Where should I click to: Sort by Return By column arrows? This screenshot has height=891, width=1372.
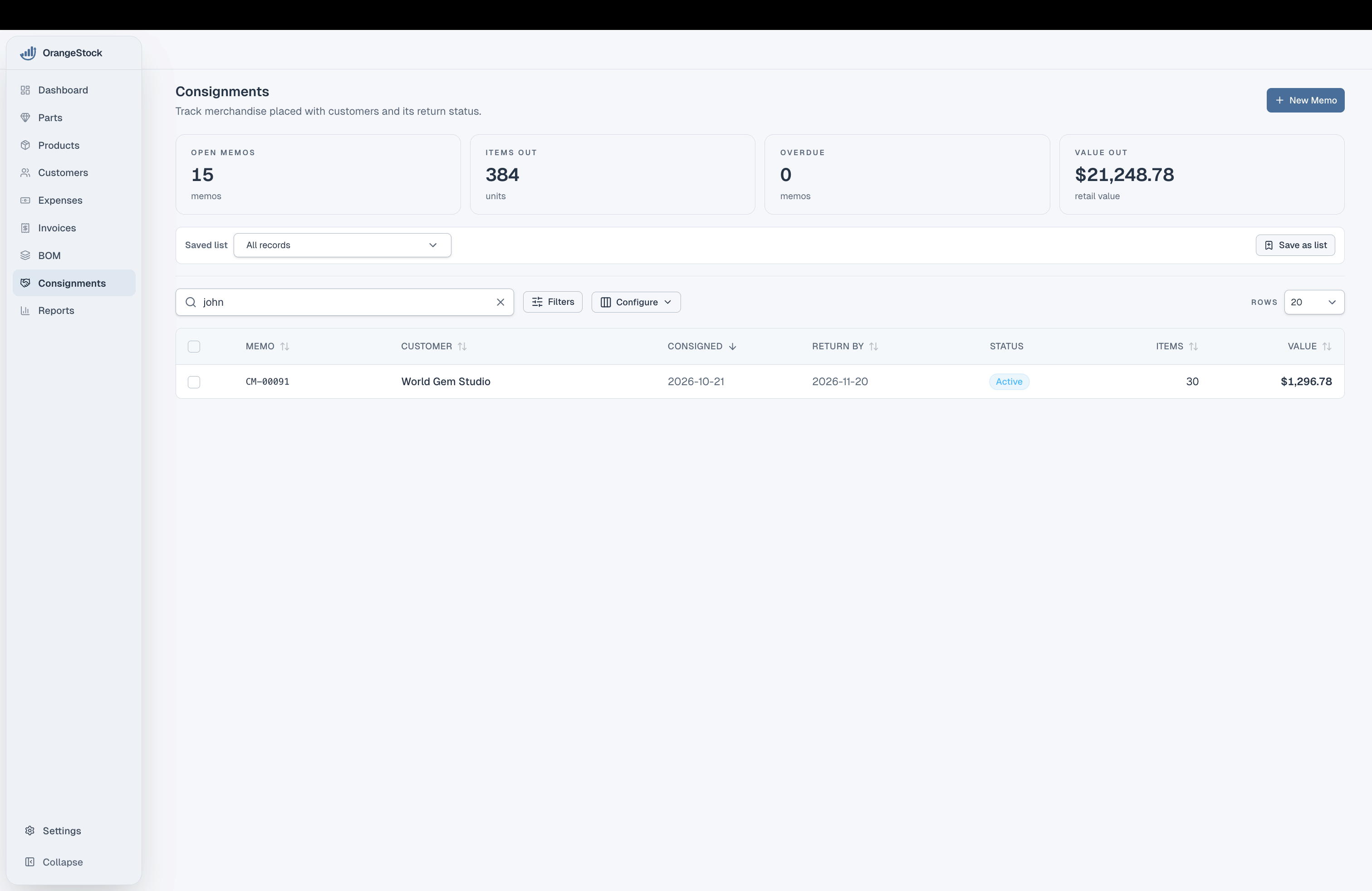pyautogui.click(x=874, y=346)
